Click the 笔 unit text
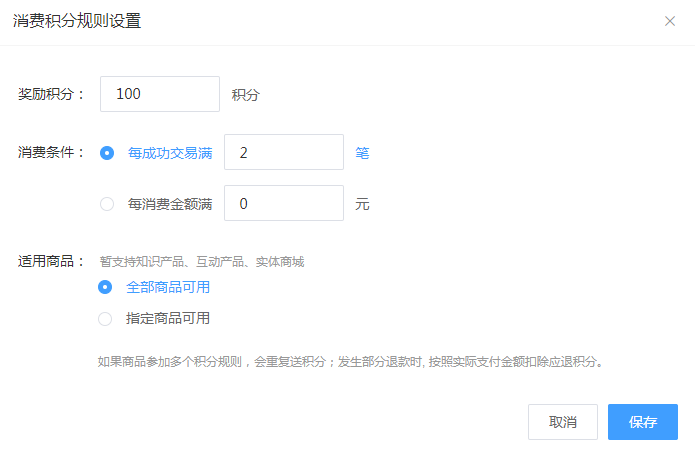 pos(362,153)
